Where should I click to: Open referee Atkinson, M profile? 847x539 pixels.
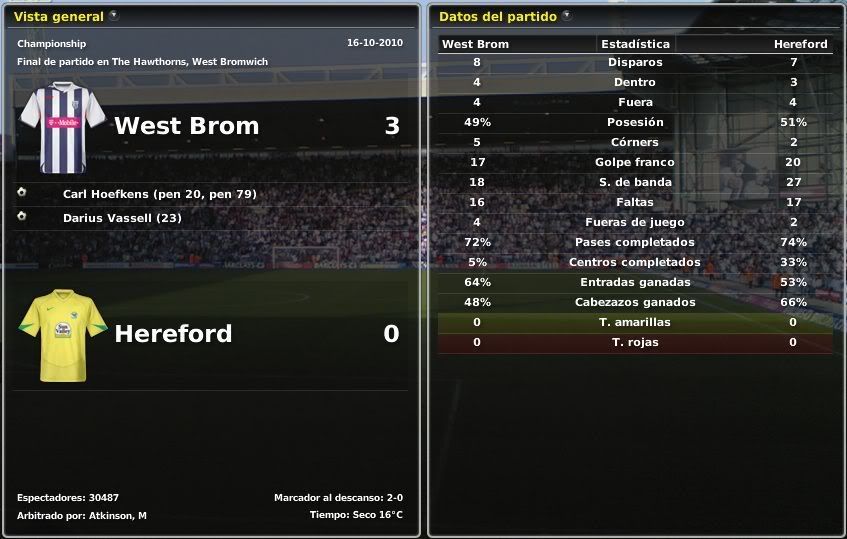click(x=113, y=515)
